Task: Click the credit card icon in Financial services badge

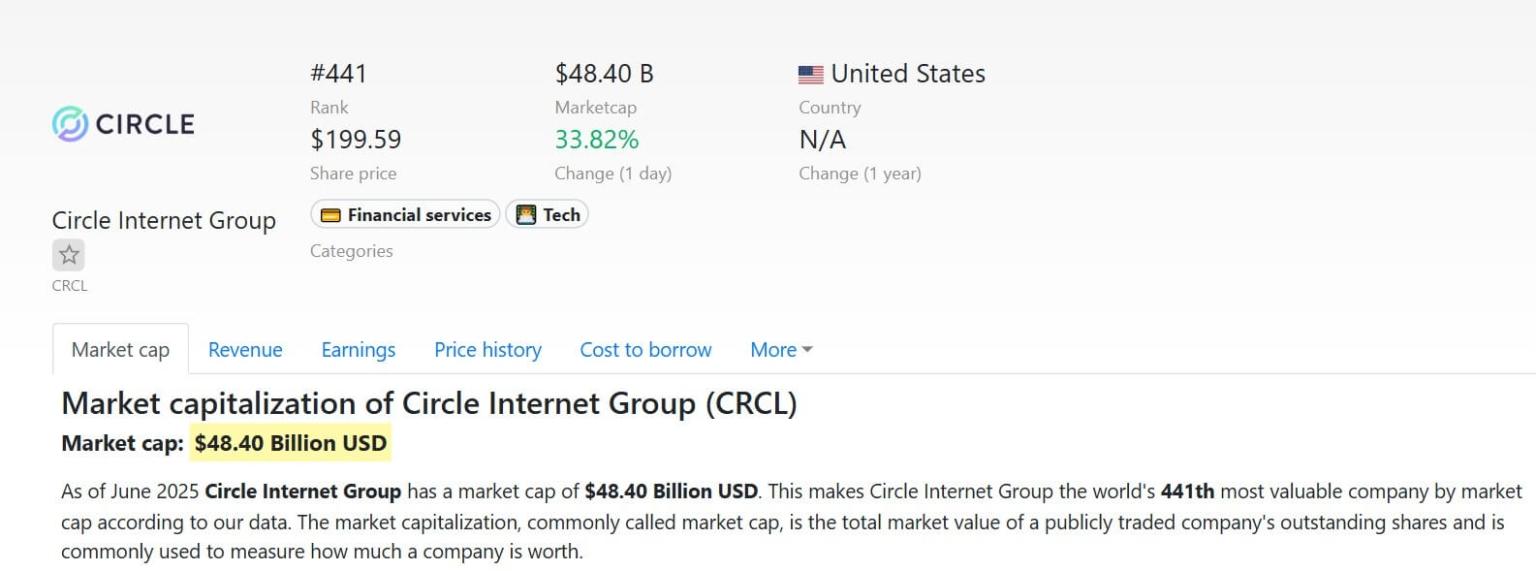Action: pyautogui.click(x=330, y=215)
